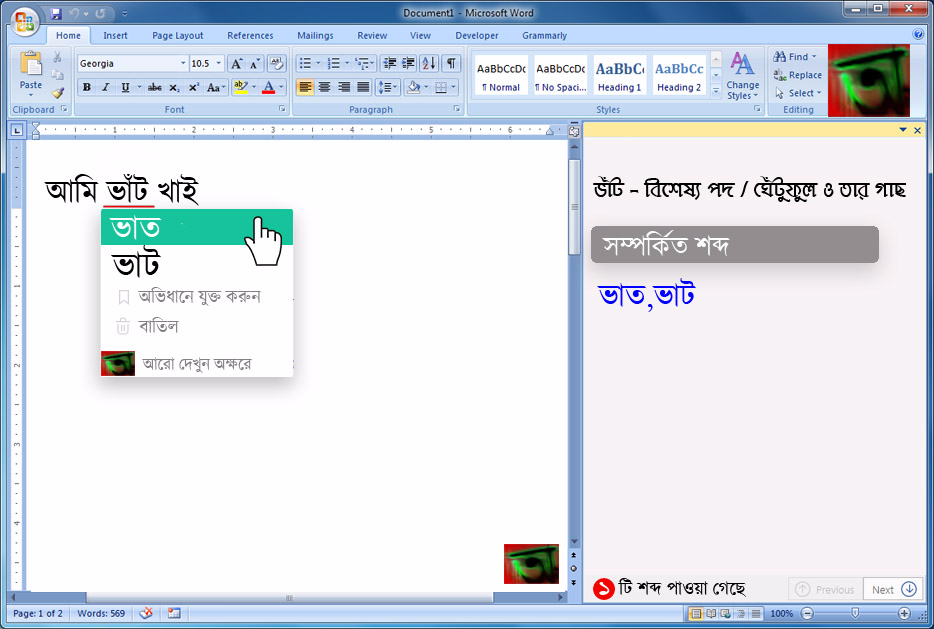Toggle Bold formatting
Viewport: 934px width, 629px height.
87,87
